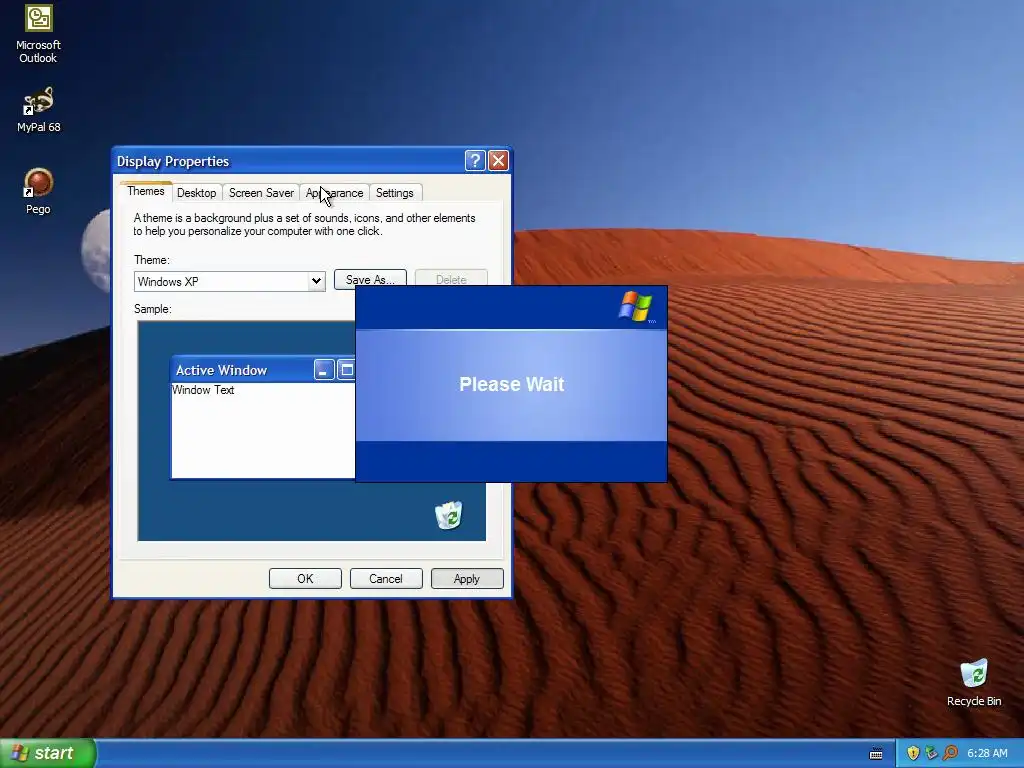Click the minimize button of the sample Active Window

point(324,370)
